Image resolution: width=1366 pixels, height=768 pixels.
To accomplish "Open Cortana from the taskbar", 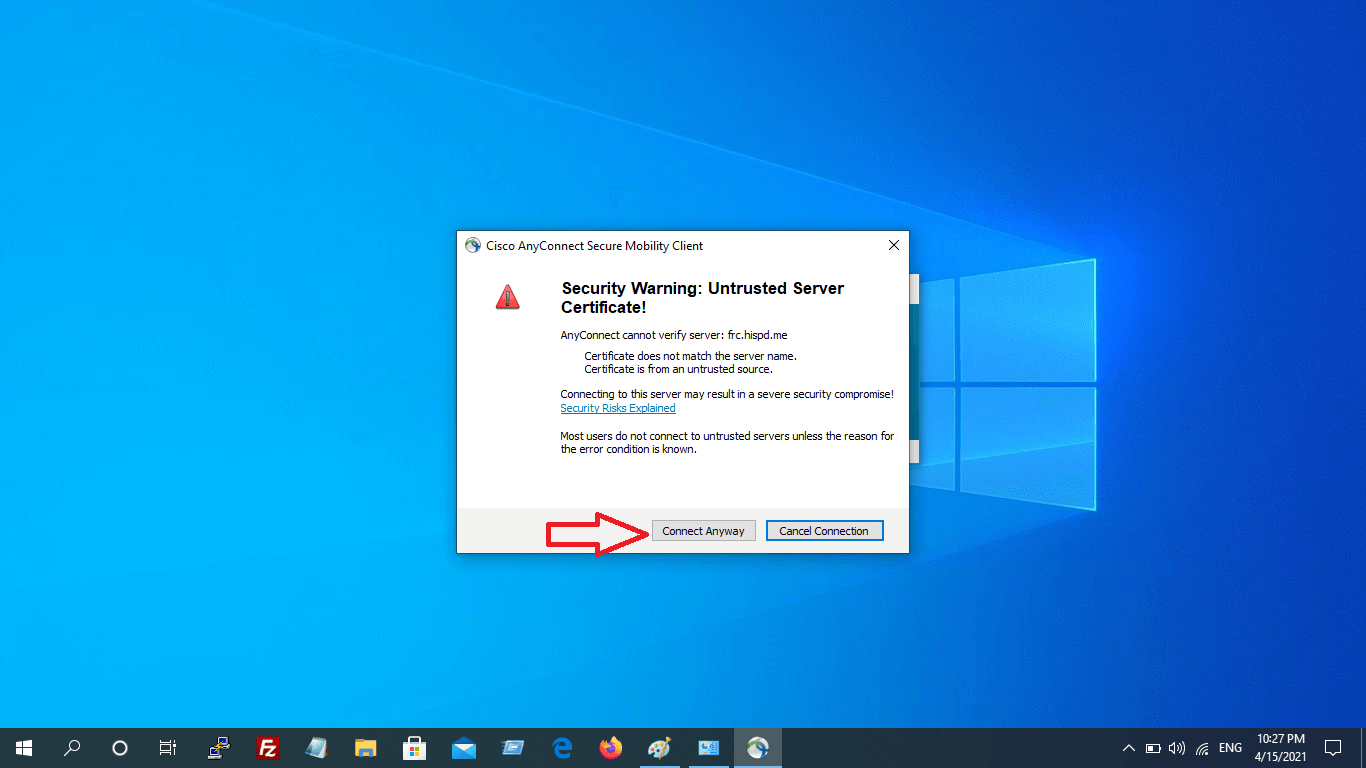I will (120, 747).
